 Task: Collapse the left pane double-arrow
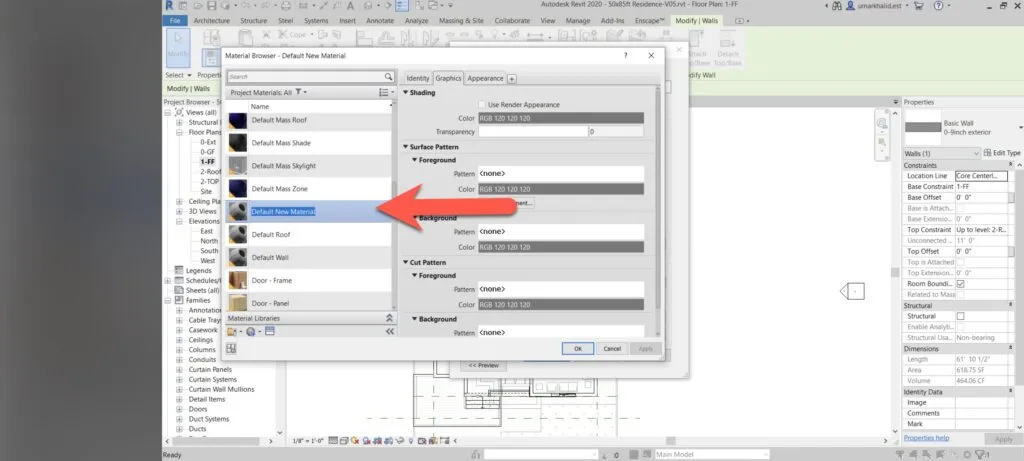tap(390, 332)
